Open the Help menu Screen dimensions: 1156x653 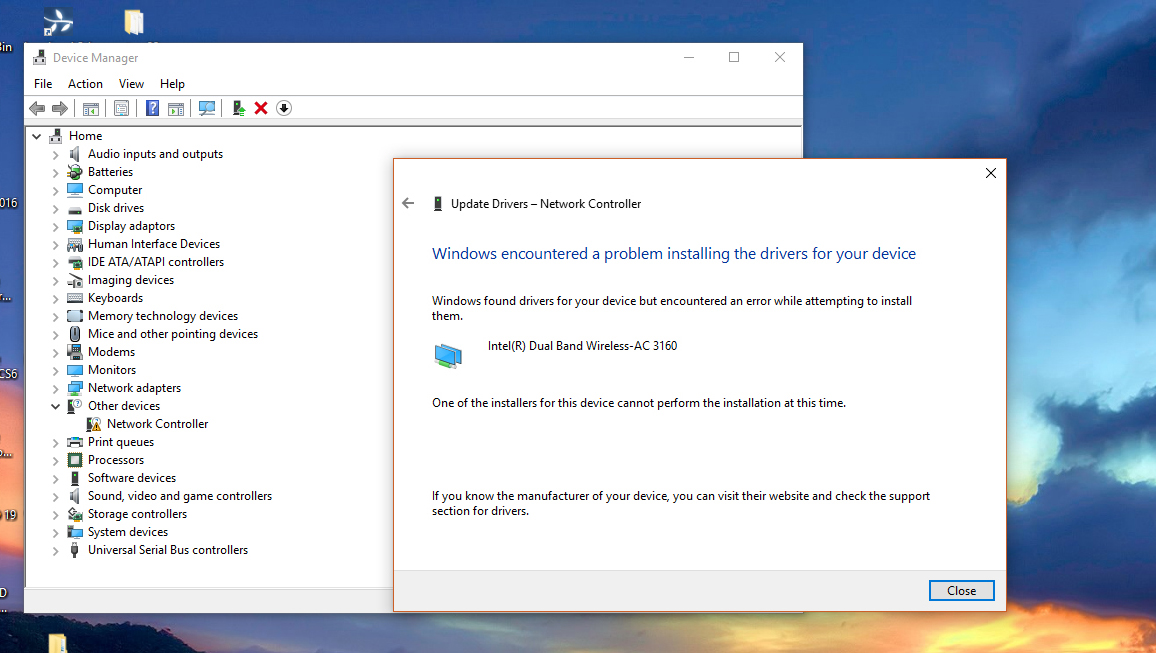click(173, 83)
